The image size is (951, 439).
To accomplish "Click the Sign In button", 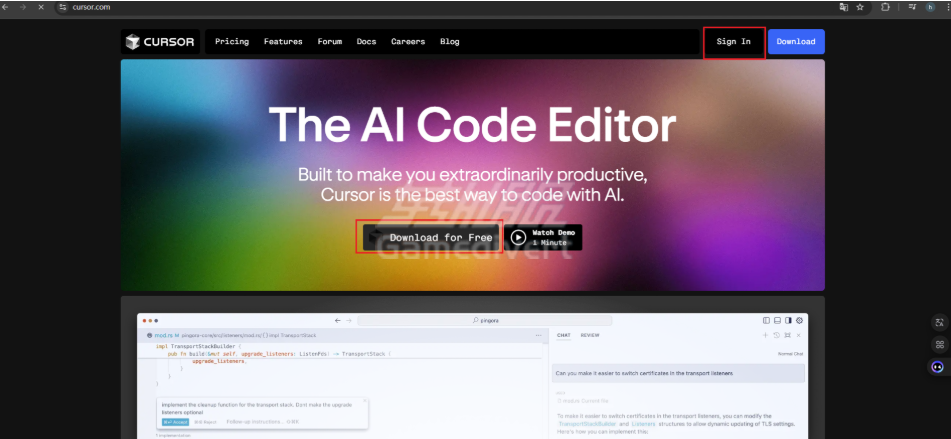I will (733, 42).
